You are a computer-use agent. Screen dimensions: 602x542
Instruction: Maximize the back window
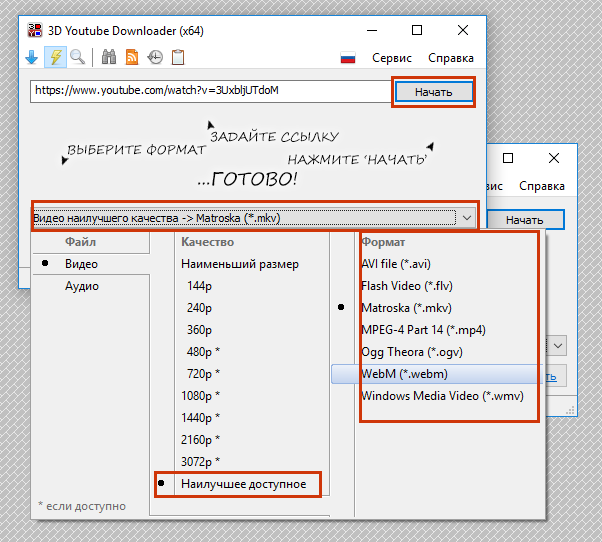click(508, 158)
